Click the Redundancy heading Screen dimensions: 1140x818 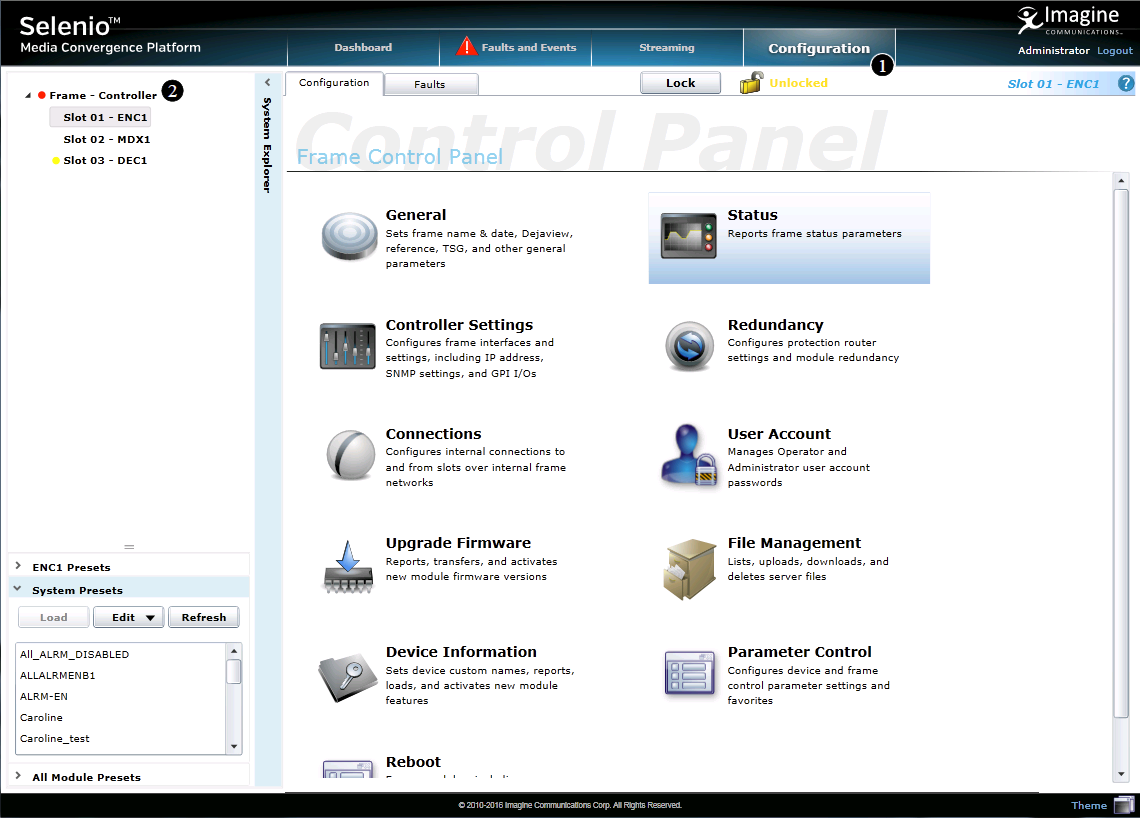(775, 325)
